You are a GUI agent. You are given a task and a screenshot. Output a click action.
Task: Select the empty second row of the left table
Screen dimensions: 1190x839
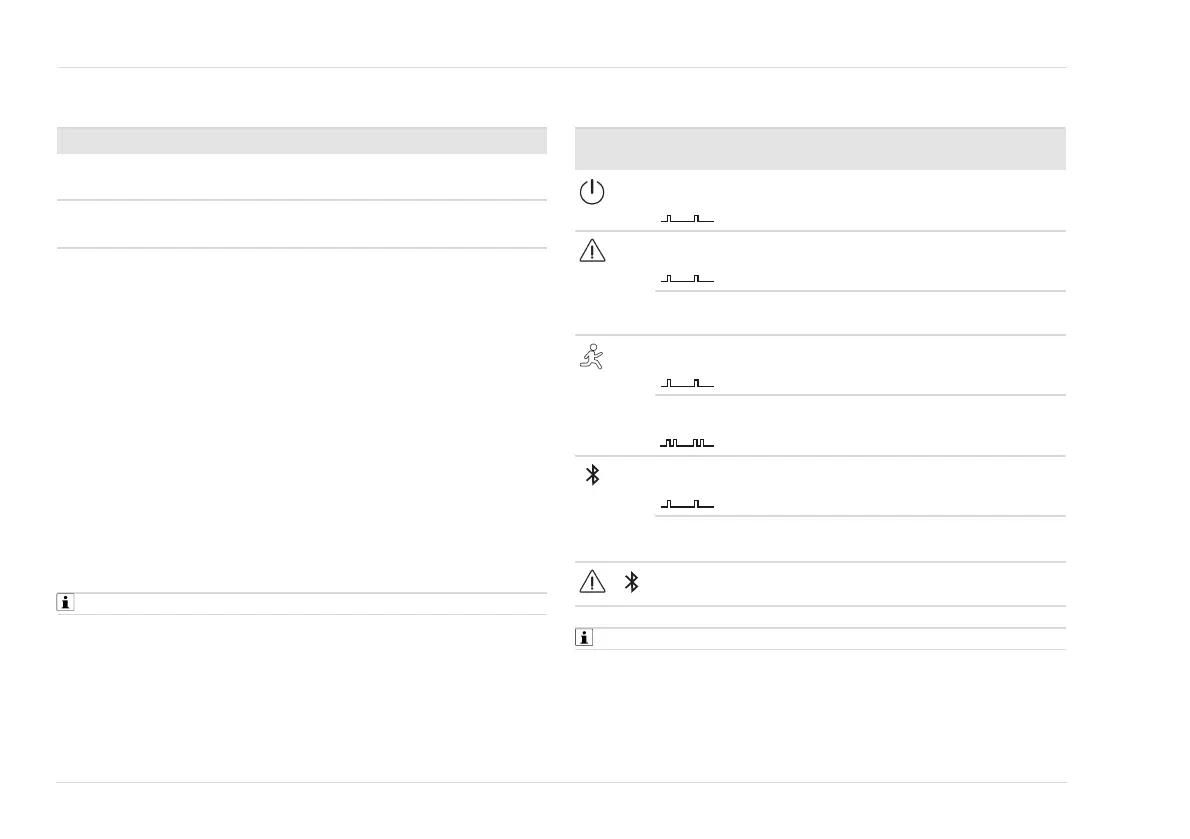[302, 224]
